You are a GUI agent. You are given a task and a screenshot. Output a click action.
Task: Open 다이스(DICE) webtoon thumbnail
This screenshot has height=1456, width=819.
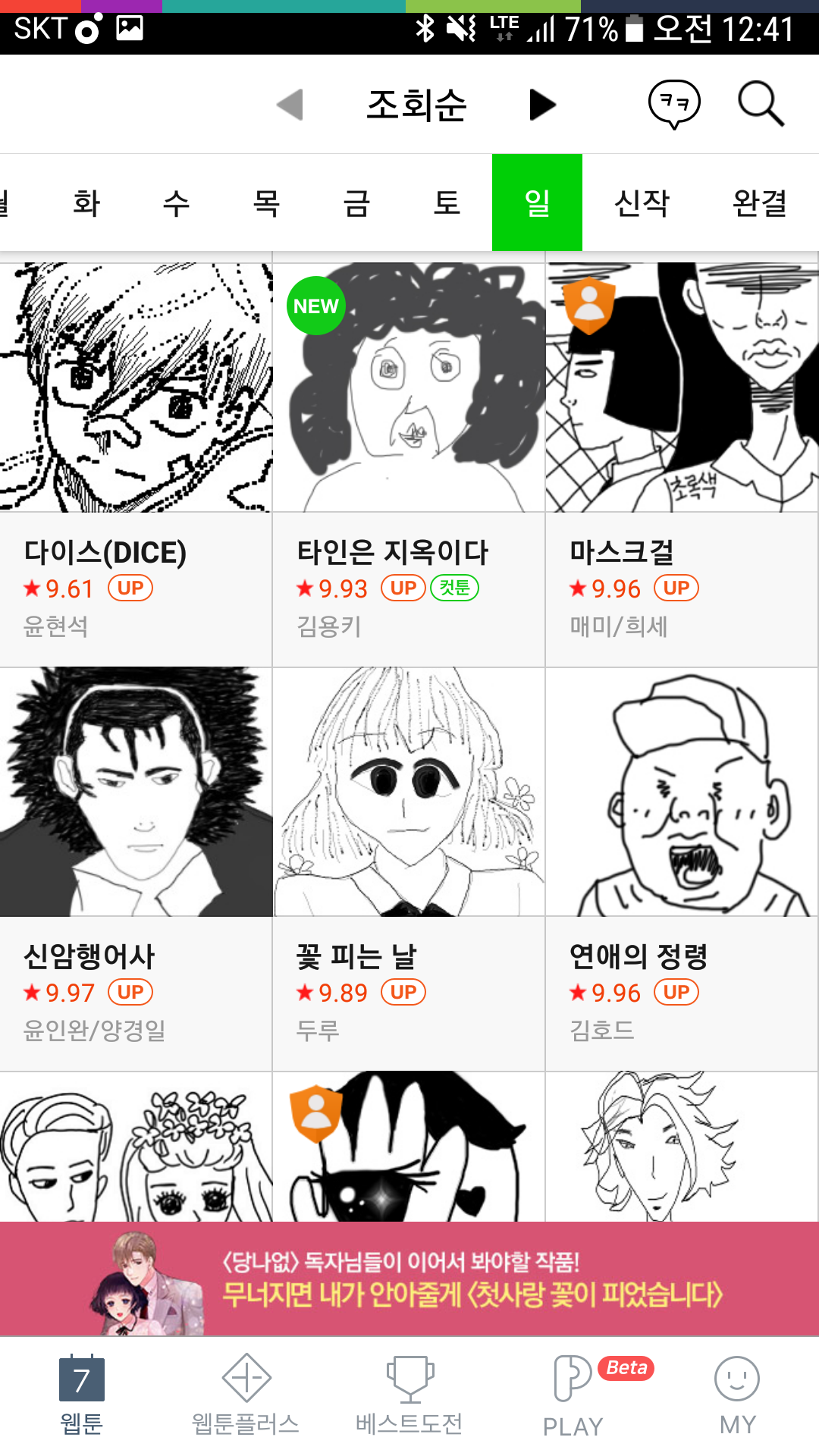pos(136,387)
